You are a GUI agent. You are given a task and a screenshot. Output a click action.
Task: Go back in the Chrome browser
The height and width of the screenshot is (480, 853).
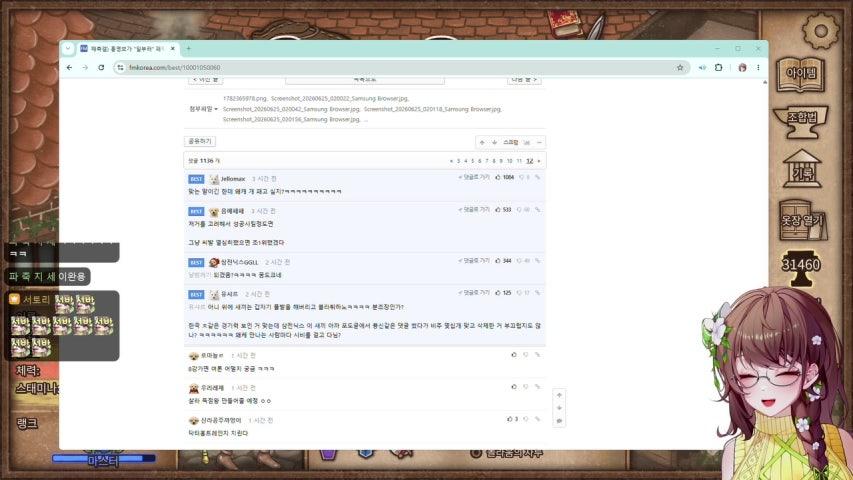tap(69, 67)
